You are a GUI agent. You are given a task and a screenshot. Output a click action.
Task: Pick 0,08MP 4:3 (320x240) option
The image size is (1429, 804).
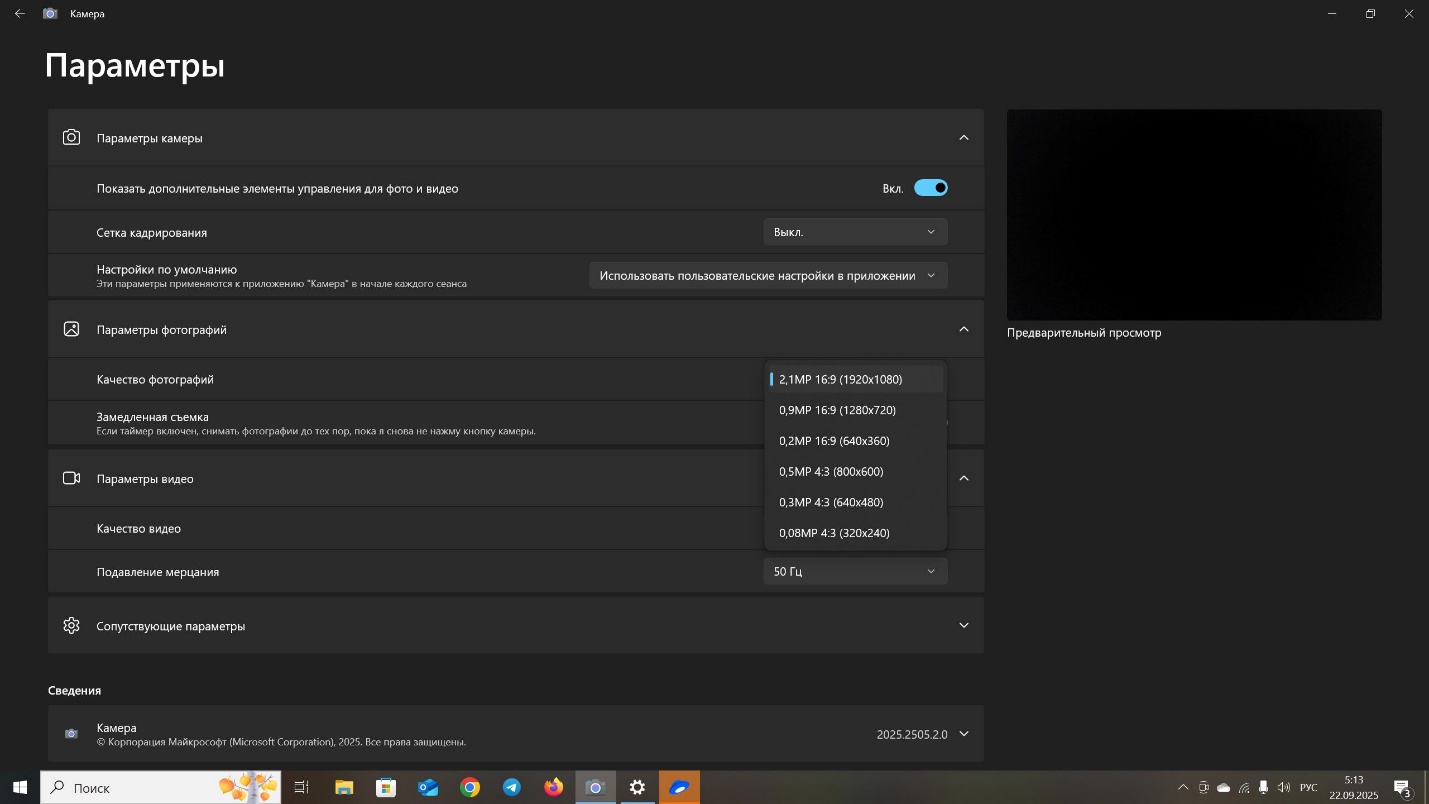(855, 533)
